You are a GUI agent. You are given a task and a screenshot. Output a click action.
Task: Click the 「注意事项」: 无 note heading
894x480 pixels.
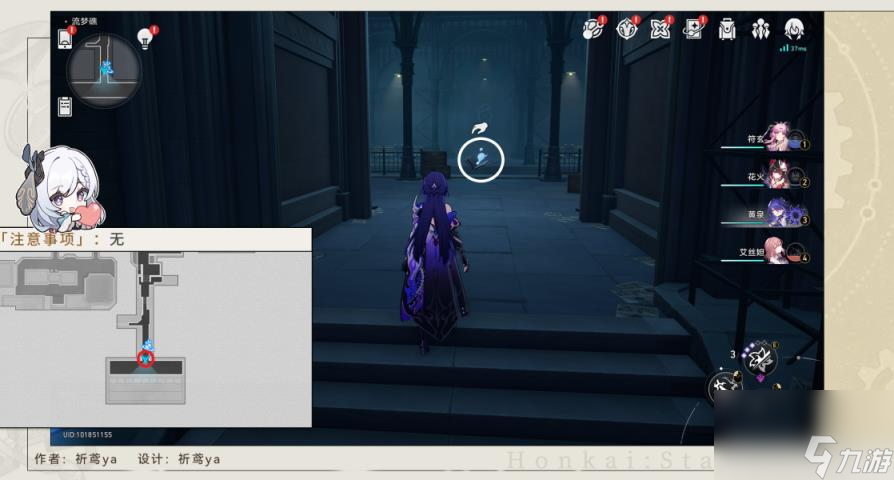pyautogui.click(x=63, y=239)
